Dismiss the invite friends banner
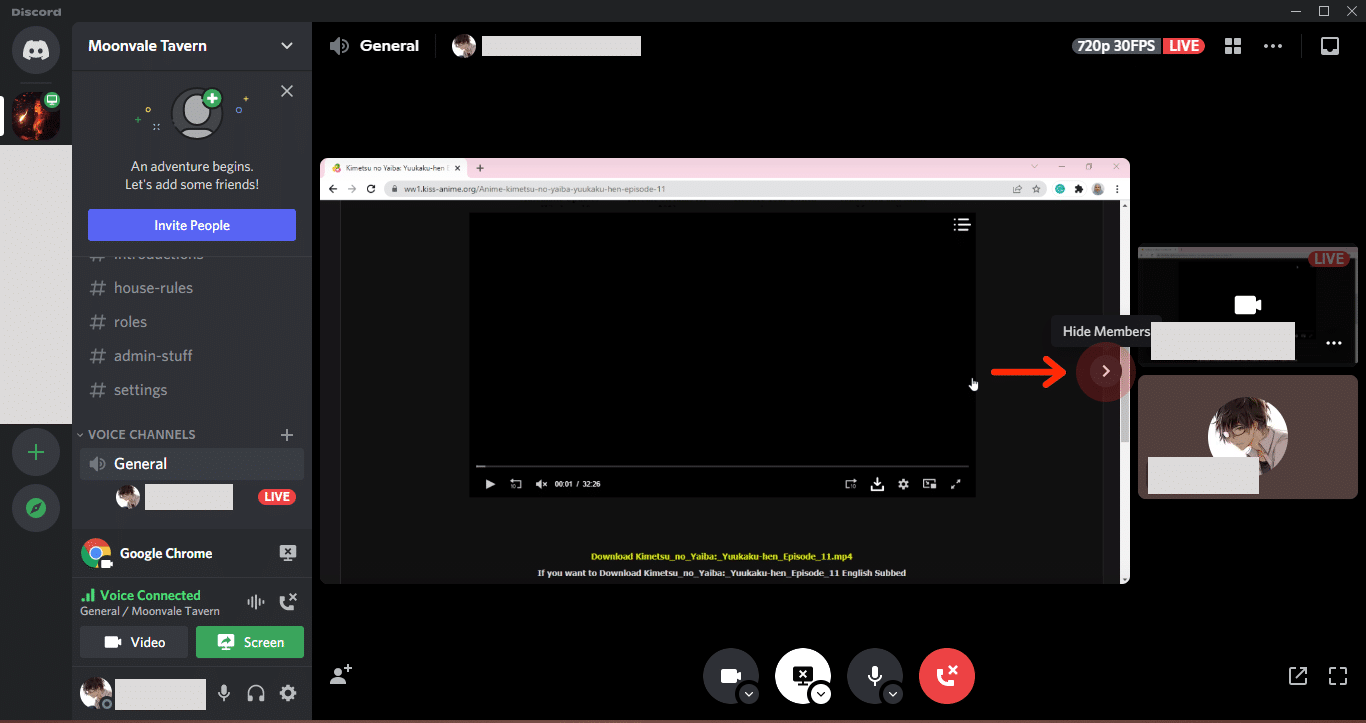 coord(287,91)
